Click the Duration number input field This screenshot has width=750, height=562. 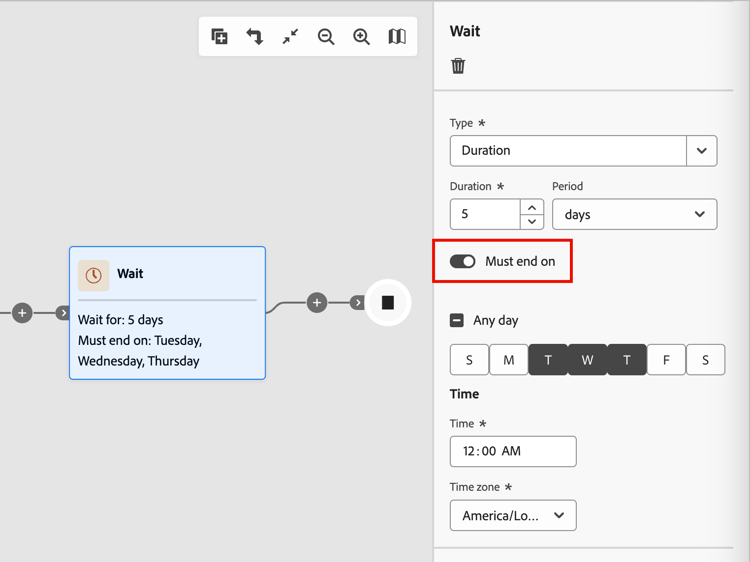click(485, 214)
